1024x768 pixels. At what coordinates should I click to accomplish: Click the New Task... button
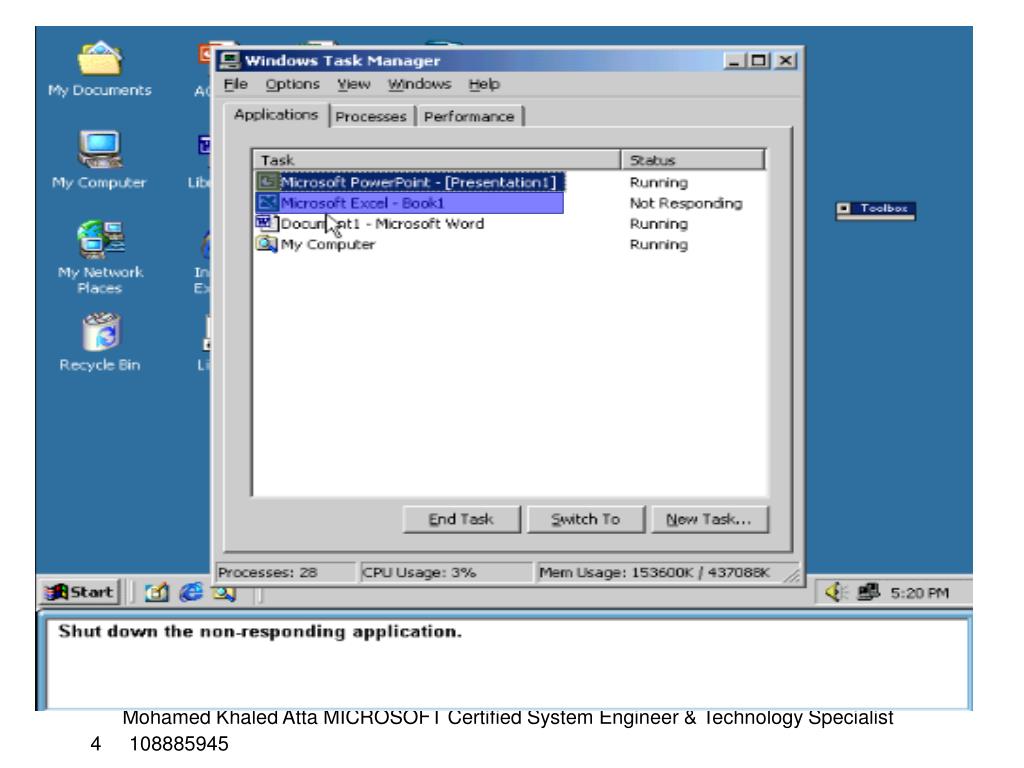point(709,520)
